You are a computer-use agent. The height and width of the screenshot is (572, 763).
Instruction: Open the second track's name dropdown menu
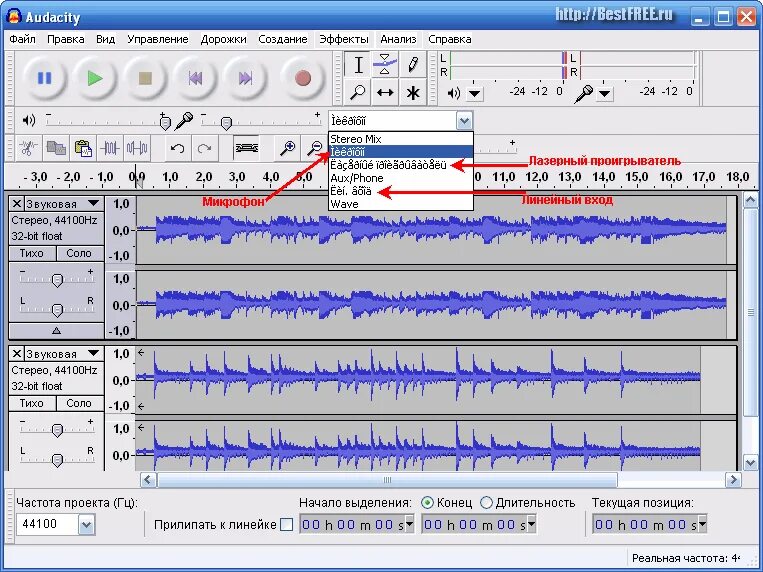(x=93, y=353)
